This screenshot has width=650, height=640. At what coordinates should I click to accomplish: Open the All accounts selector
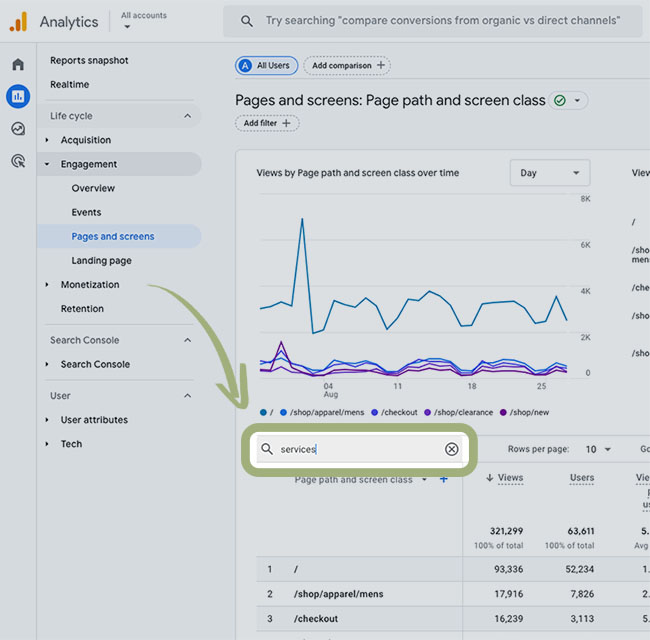point(144,21)
